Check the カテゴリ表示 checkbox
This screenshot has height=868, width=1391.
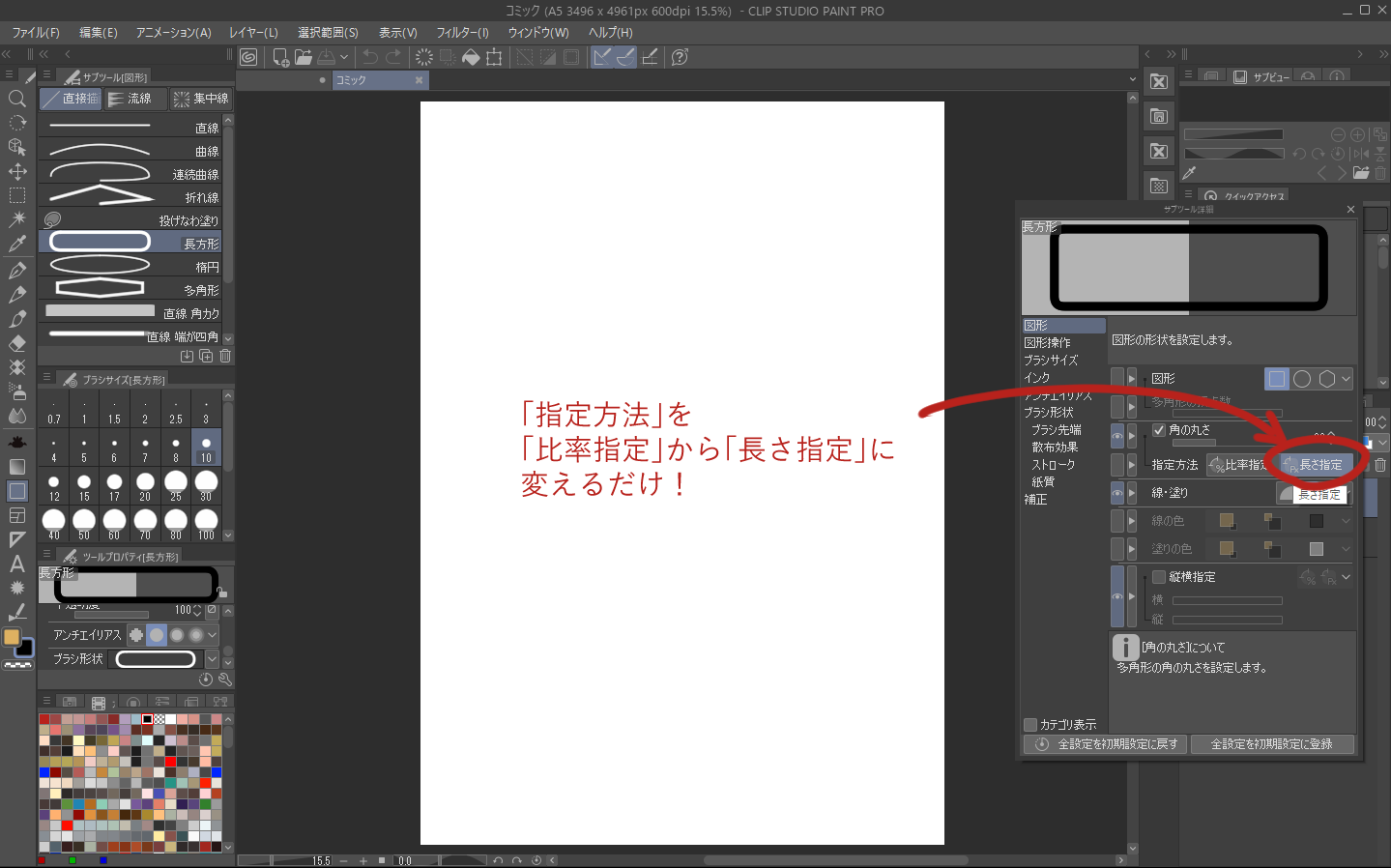click(1030, 725)
